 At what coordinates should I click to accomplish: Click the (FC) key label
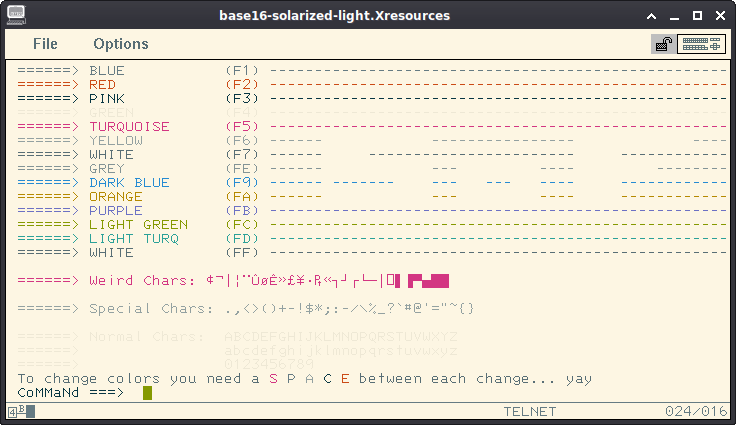(x=242, y=225)
